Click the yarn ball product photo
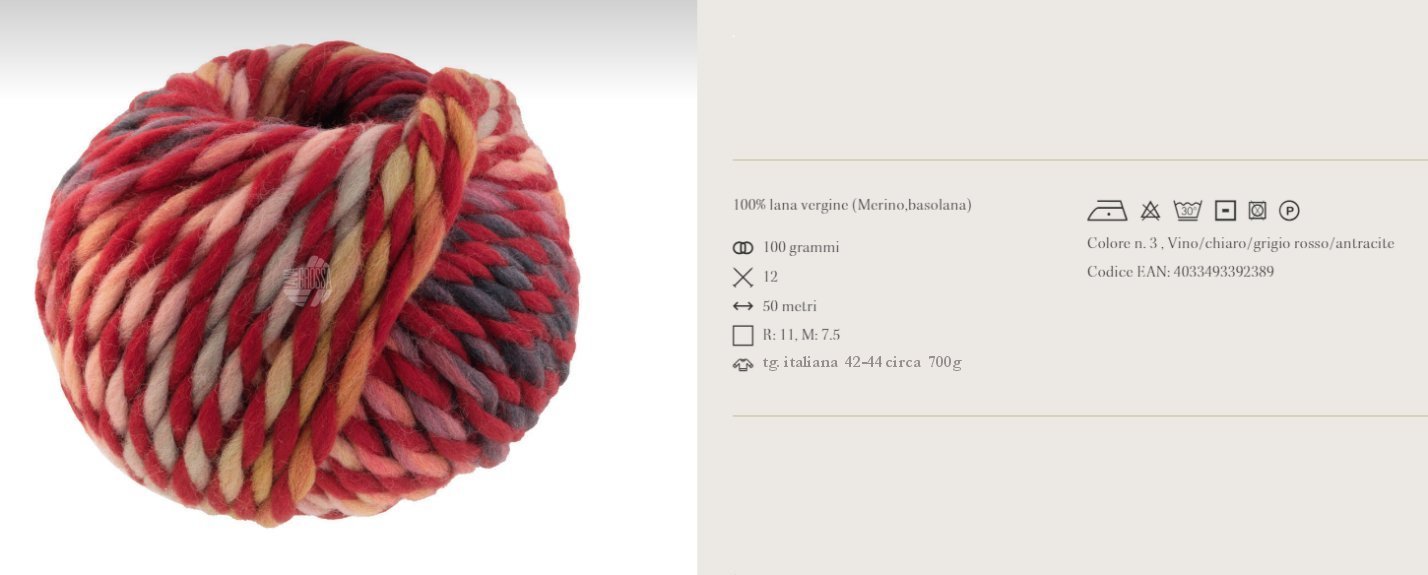 307,283
